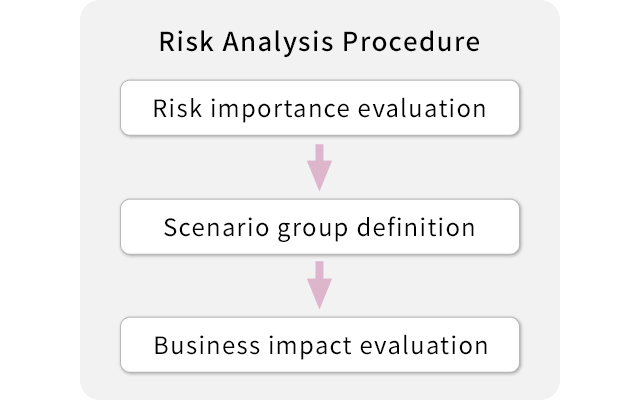The height and width of the screenshot is (400, 640).
Task: Select the Scenario group definition box
Action: [320, 227]
